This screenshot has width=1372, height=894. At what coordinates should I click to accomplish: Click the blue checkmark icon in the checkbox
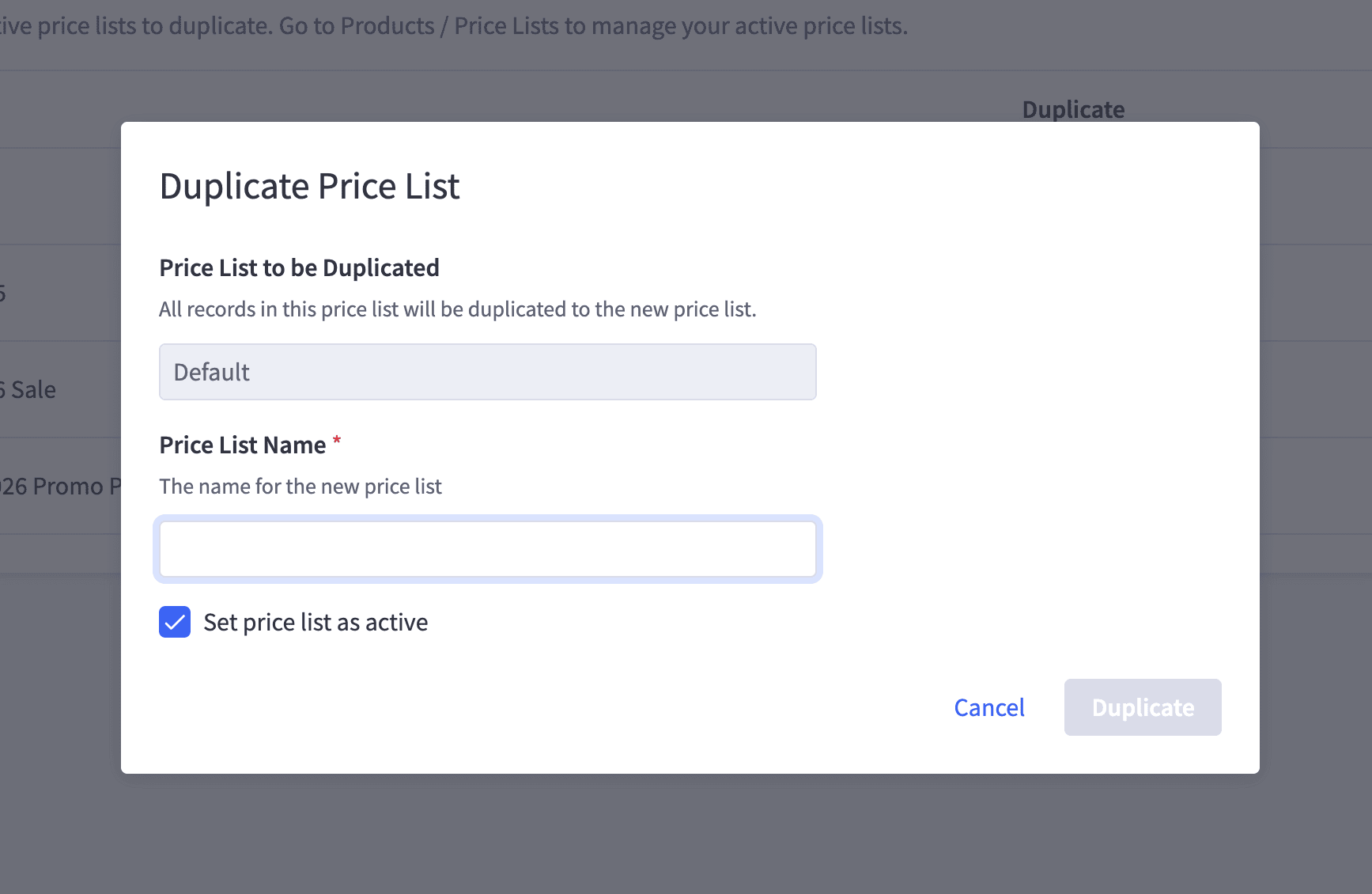click(x=175, y=622)
